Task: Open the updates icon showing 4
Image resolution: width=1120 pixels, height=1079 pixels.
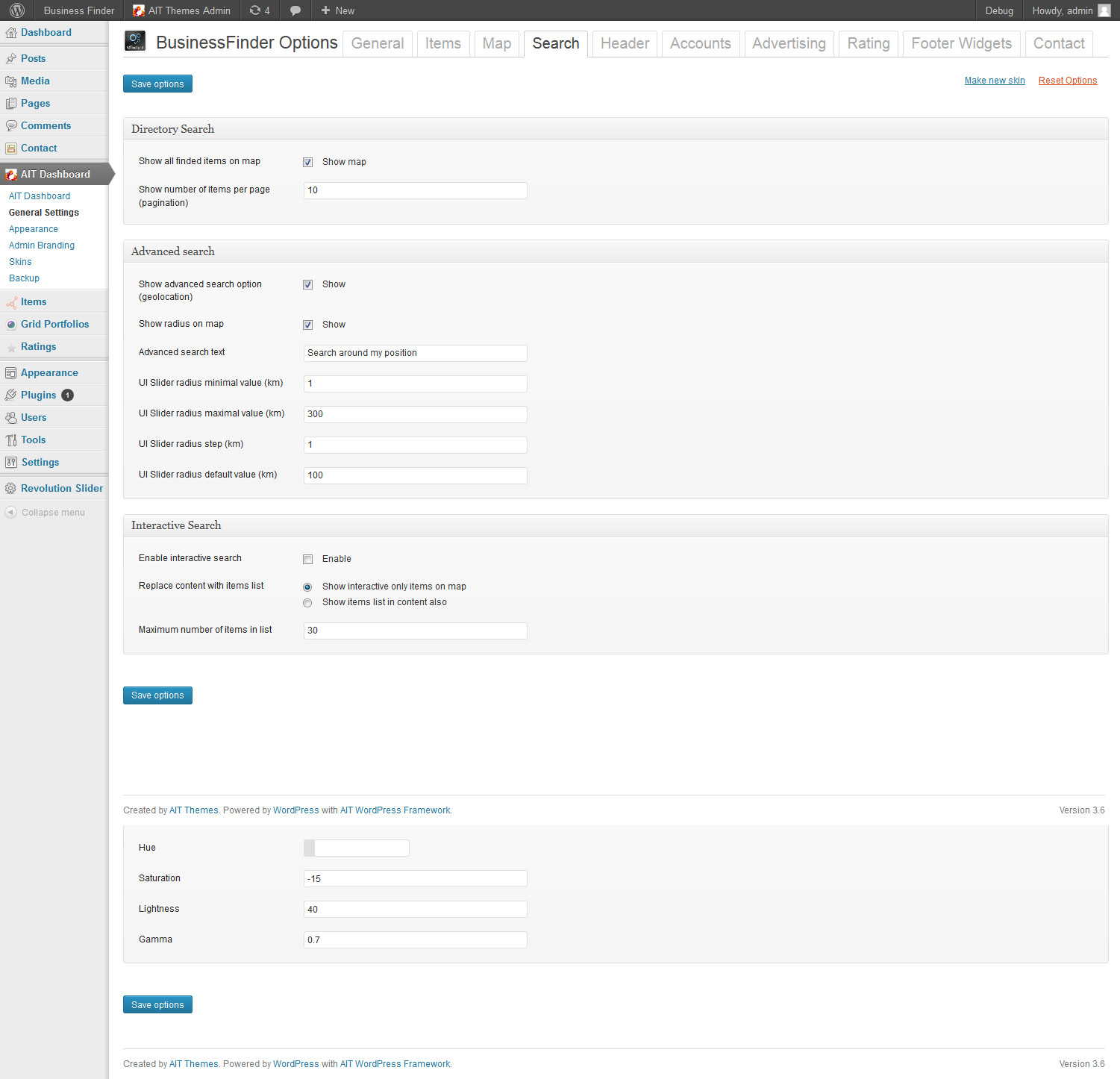Action: click(x=259, y=10)
